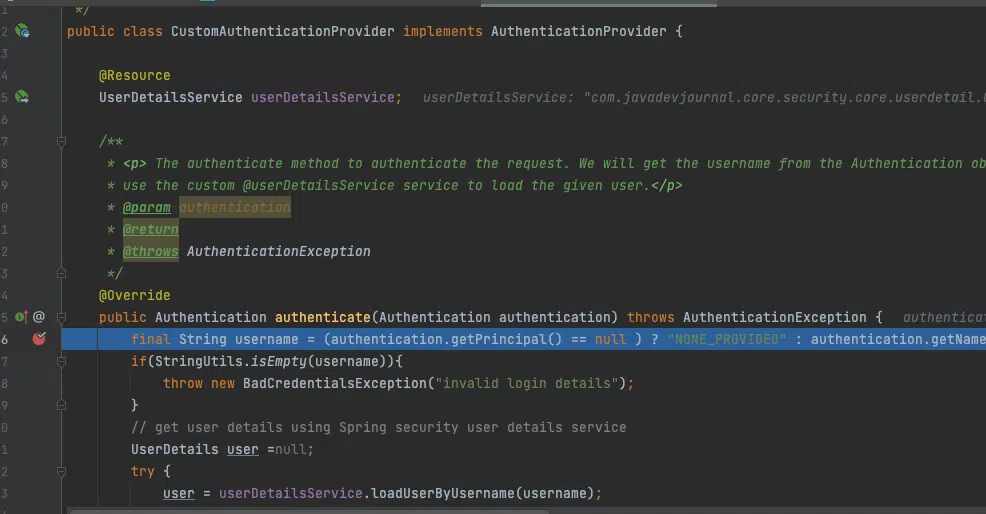Click the implements keyword in the class declaration
Screen dimensions: 986x514
coord(443,31)
